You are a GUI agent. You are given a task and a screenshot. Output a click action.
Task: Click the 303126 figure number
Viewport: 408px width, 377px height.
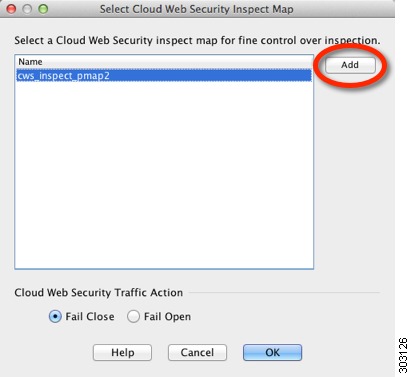click(x=403, y=355)
